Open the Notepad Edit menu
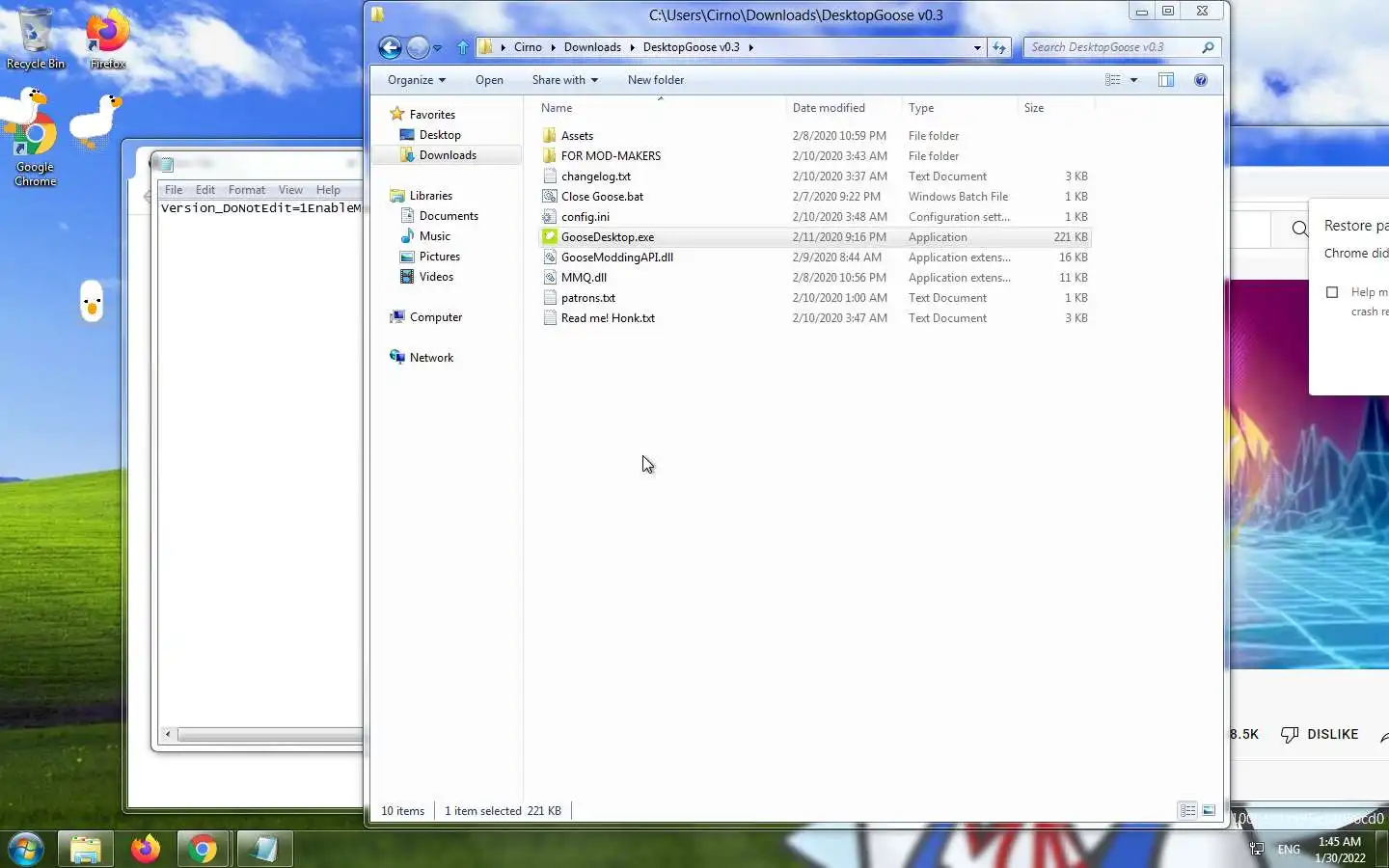The width and height of the screenshot is (1389, 868). tap(205, 190)
